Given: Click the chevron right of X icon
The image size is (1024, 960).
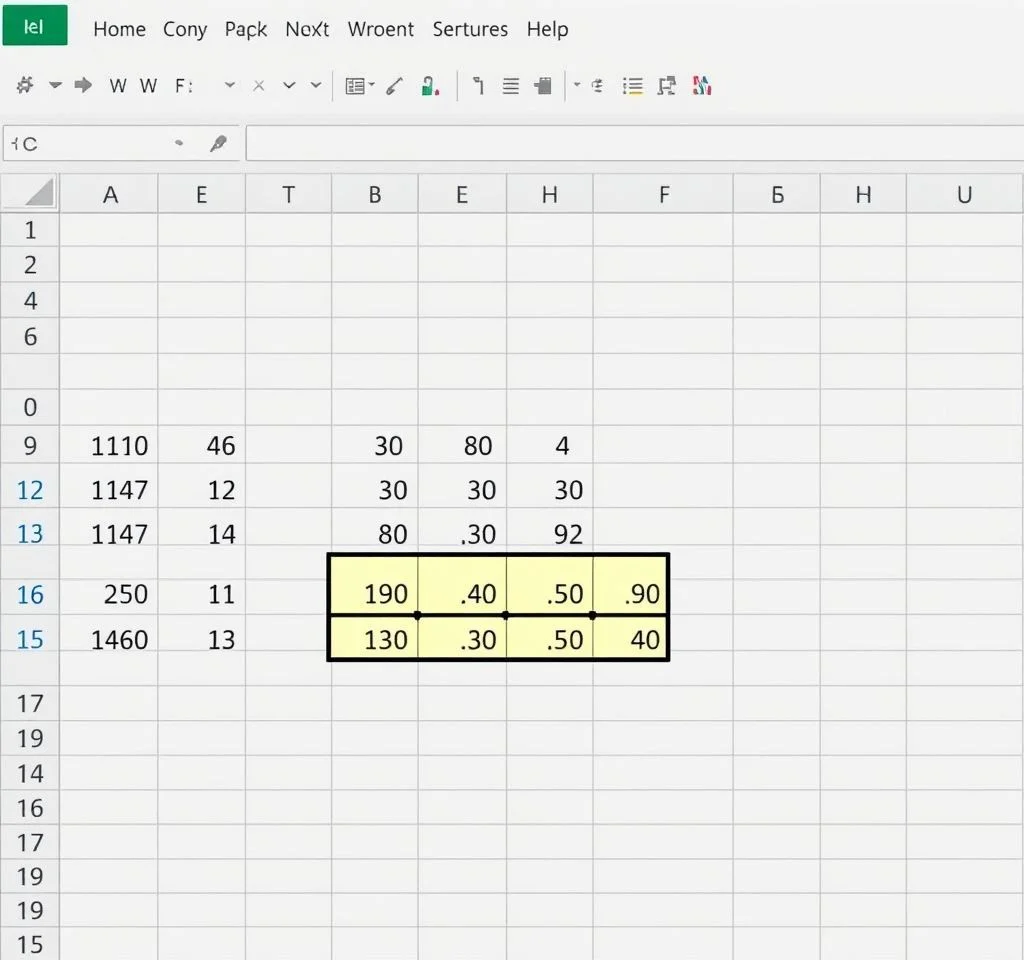Looking at the screenshot, I should [x=289, y=86].
